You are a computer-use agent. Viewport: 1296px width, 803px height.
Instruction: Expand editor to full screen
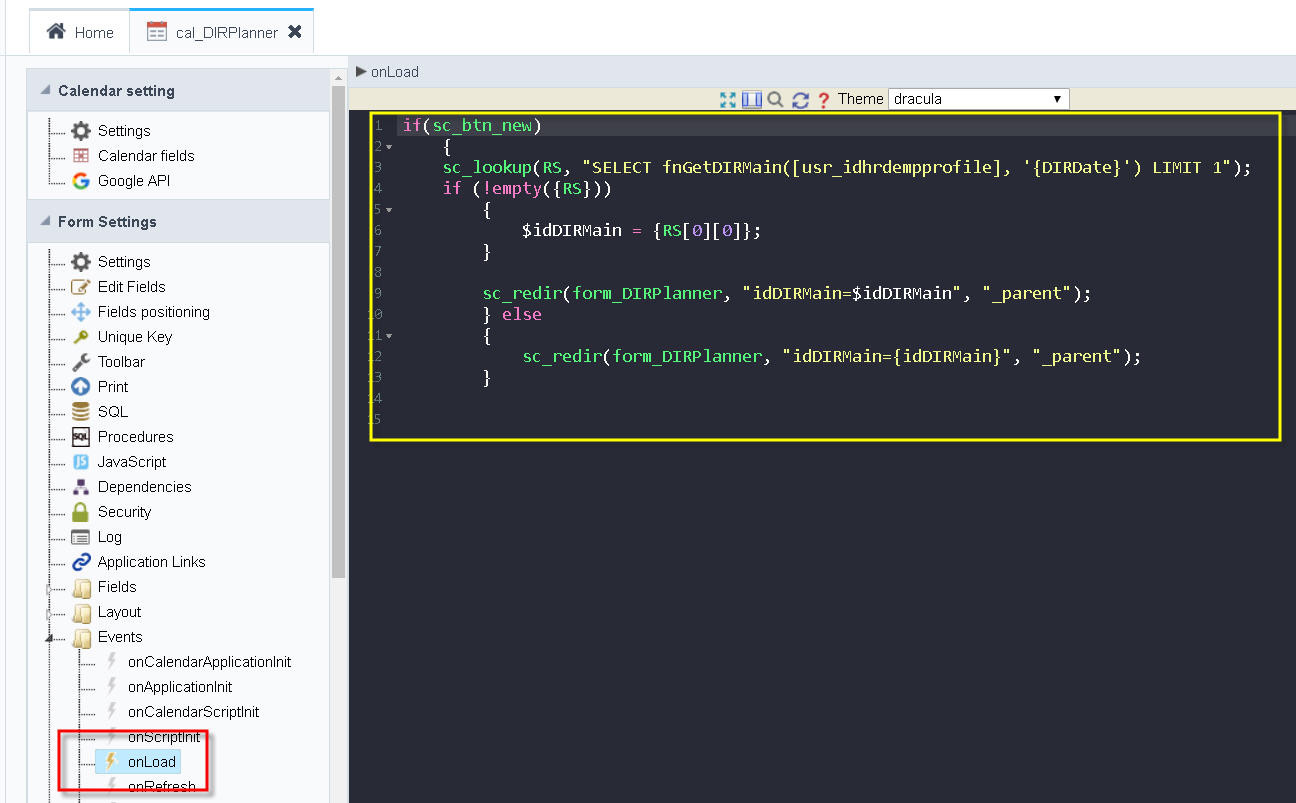coord(728,99)
